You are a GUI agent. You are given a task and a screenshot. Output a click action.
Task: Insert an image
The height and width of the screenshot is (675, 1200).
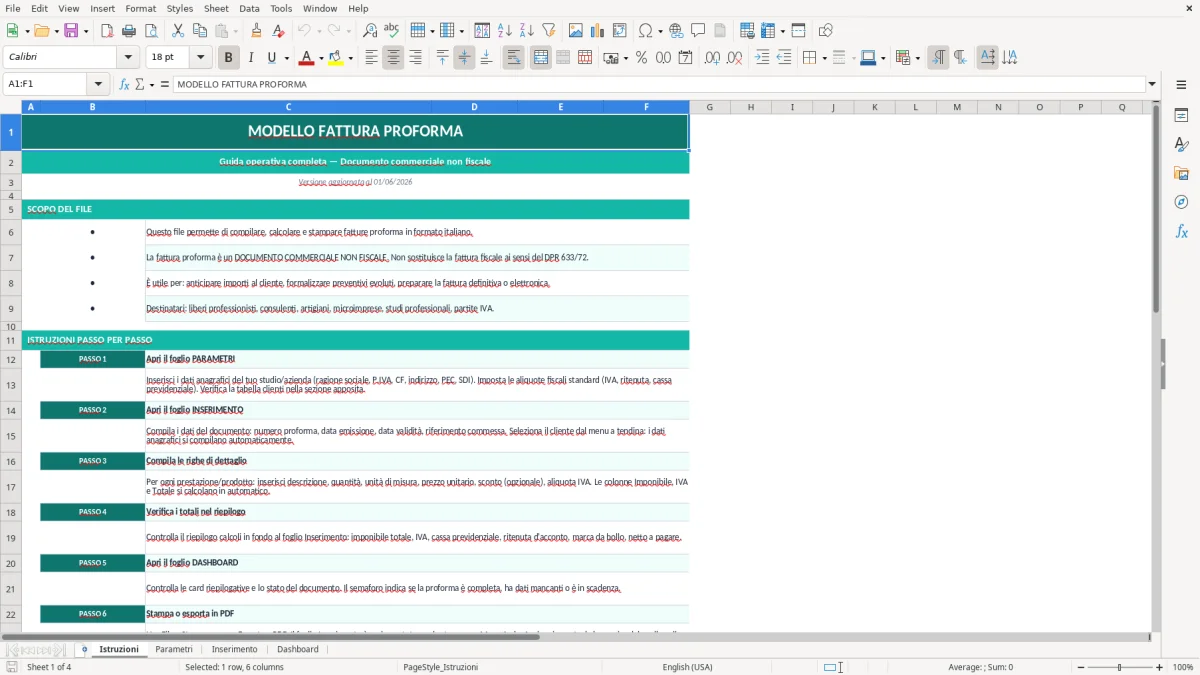(575, 31)
